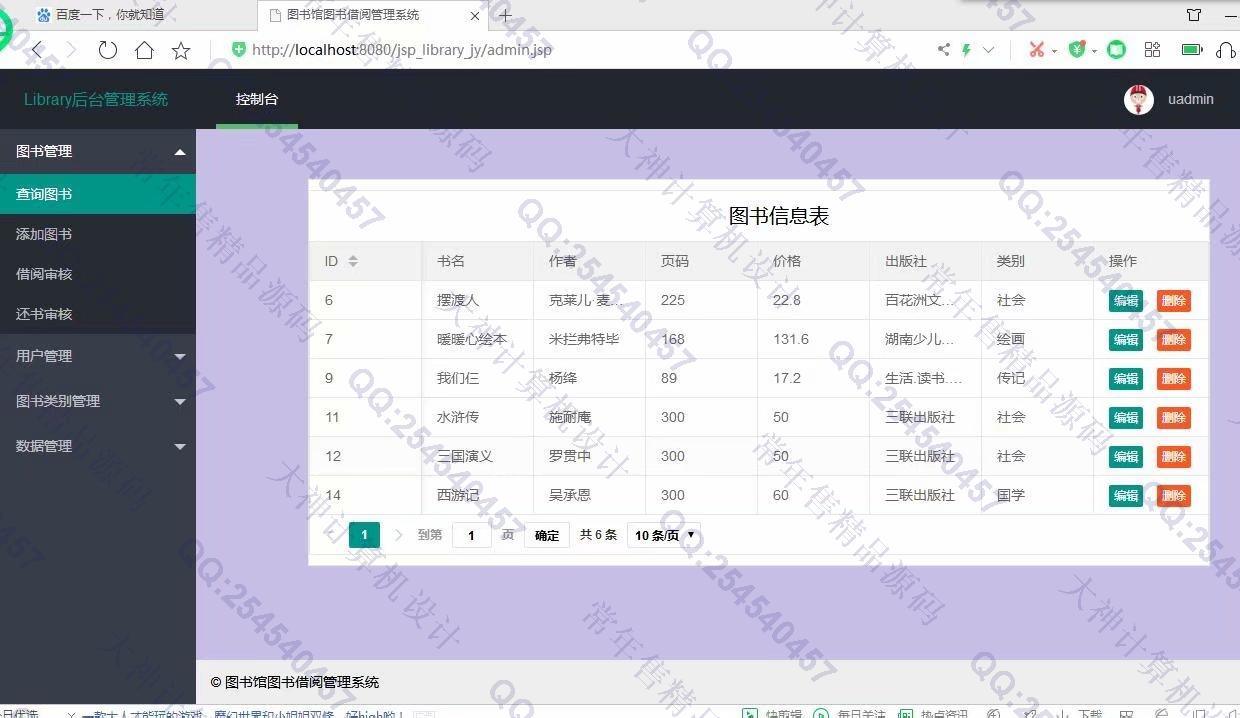
Task: Click the Library后台管理系统 logo text
Action: 96,99
